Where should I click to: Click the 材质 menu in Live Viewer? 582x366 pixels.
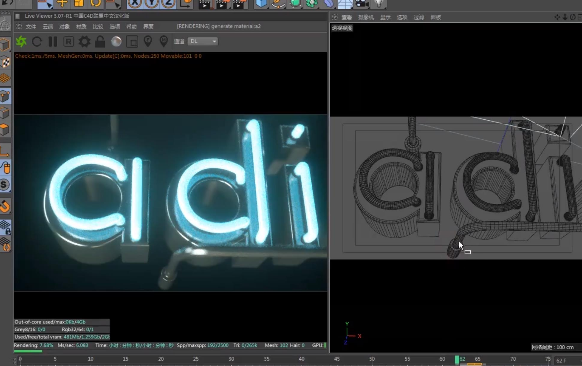pyautogui.click(x=81, y=26)
